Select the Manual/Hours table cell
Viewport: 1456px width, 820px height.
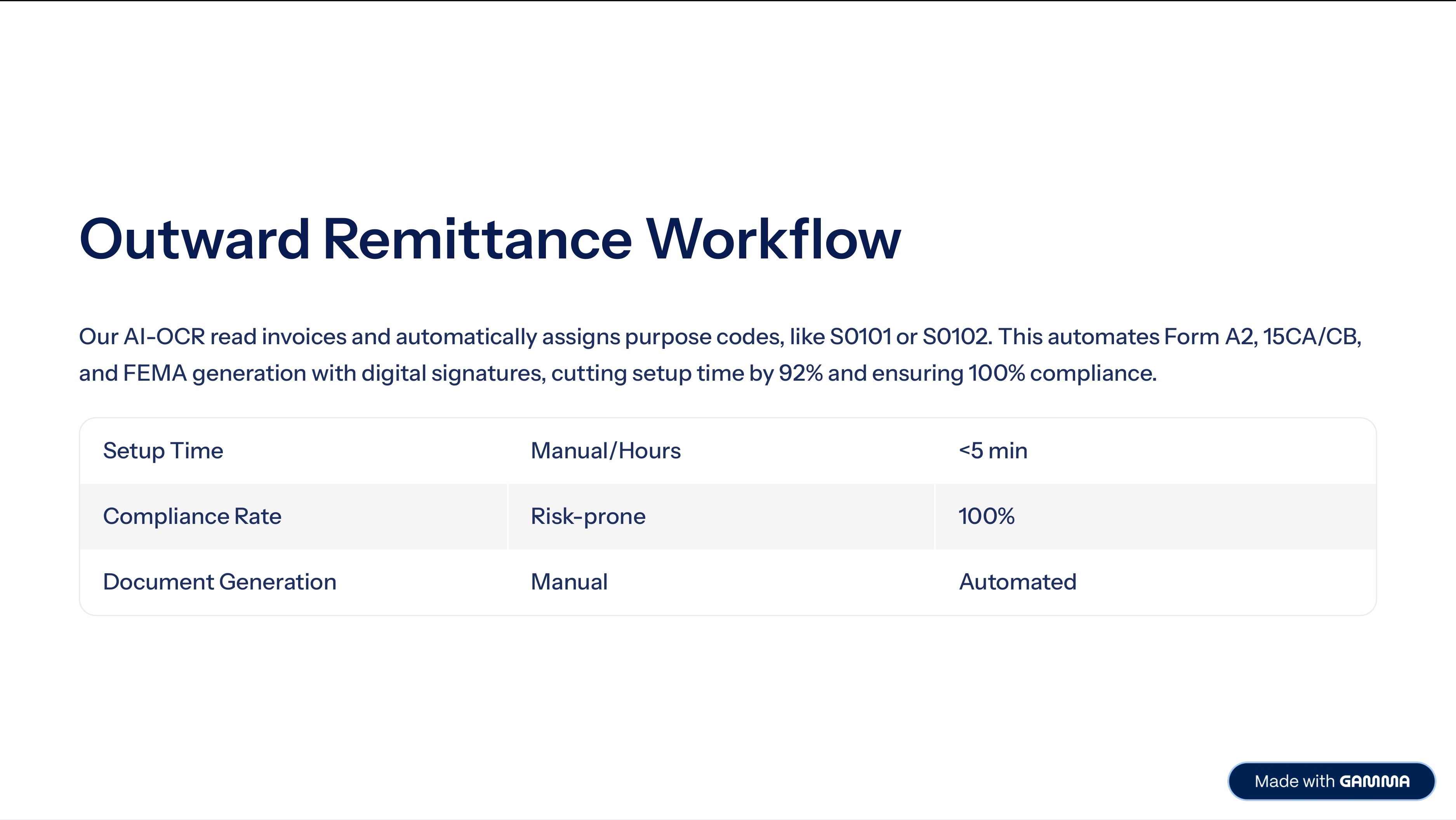605,451
